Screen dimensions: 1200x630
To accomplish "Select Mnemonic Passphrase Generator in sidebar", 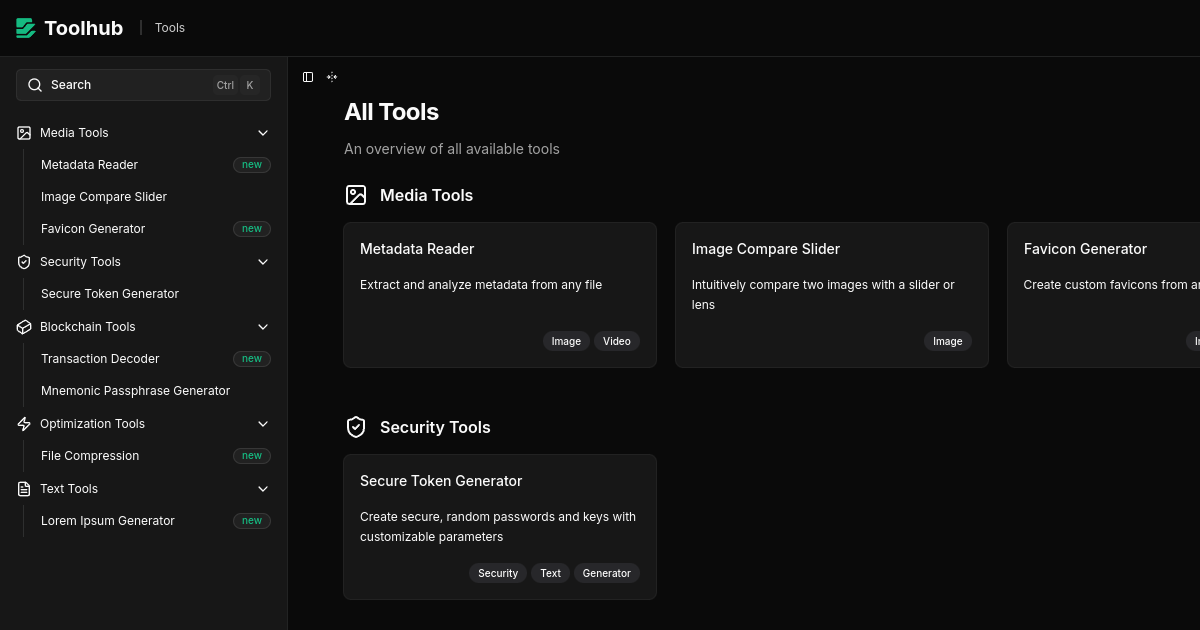I will coord(135,391).
